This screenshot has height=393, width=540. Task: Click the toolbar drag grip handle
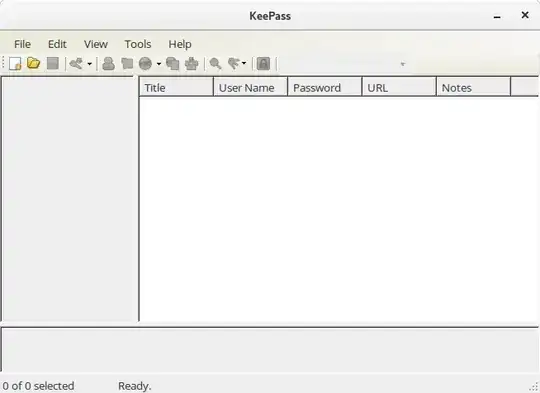click(4, 63)
